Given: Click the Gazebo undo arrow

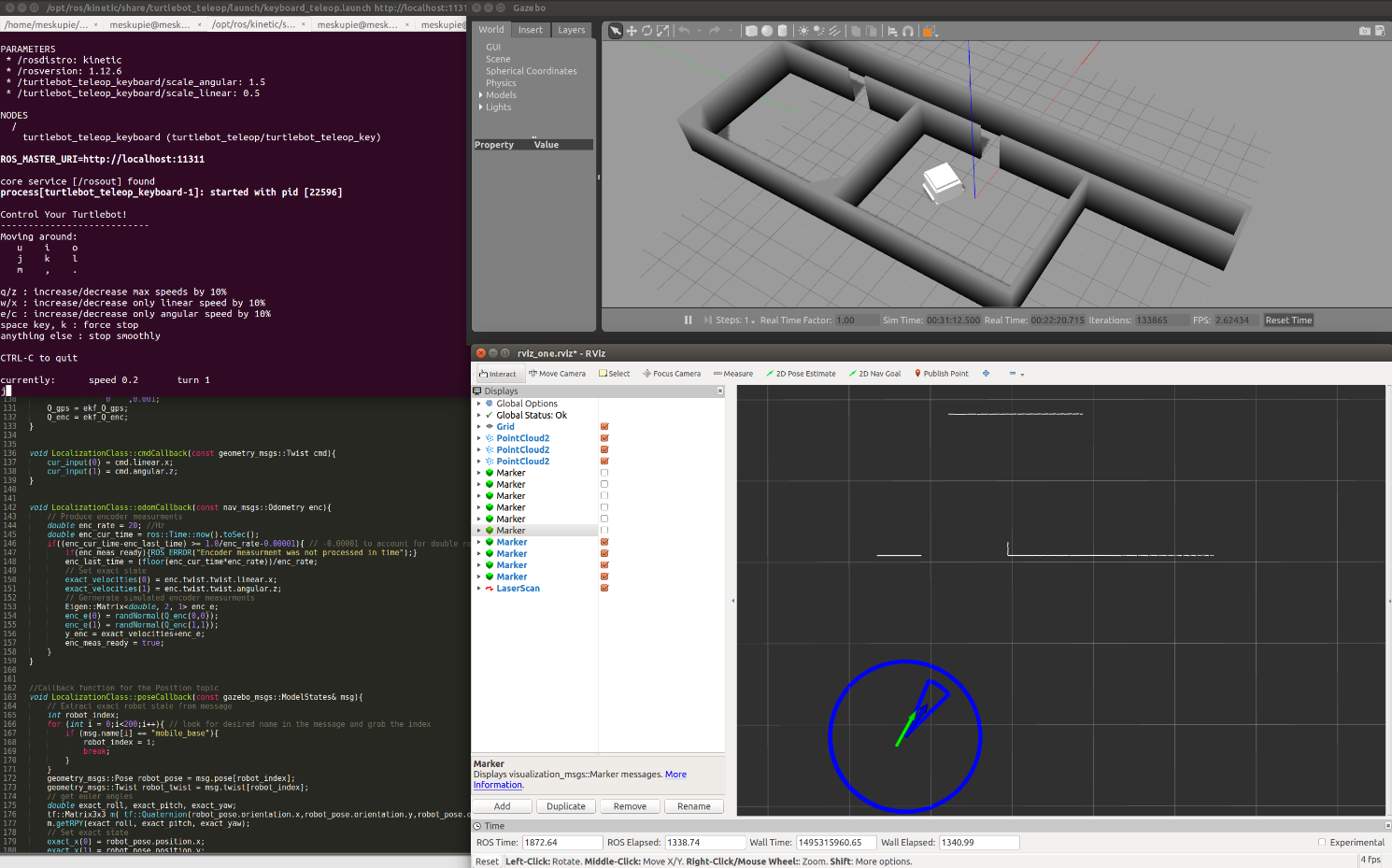Looking at the screenshot, I should (684, 31).
